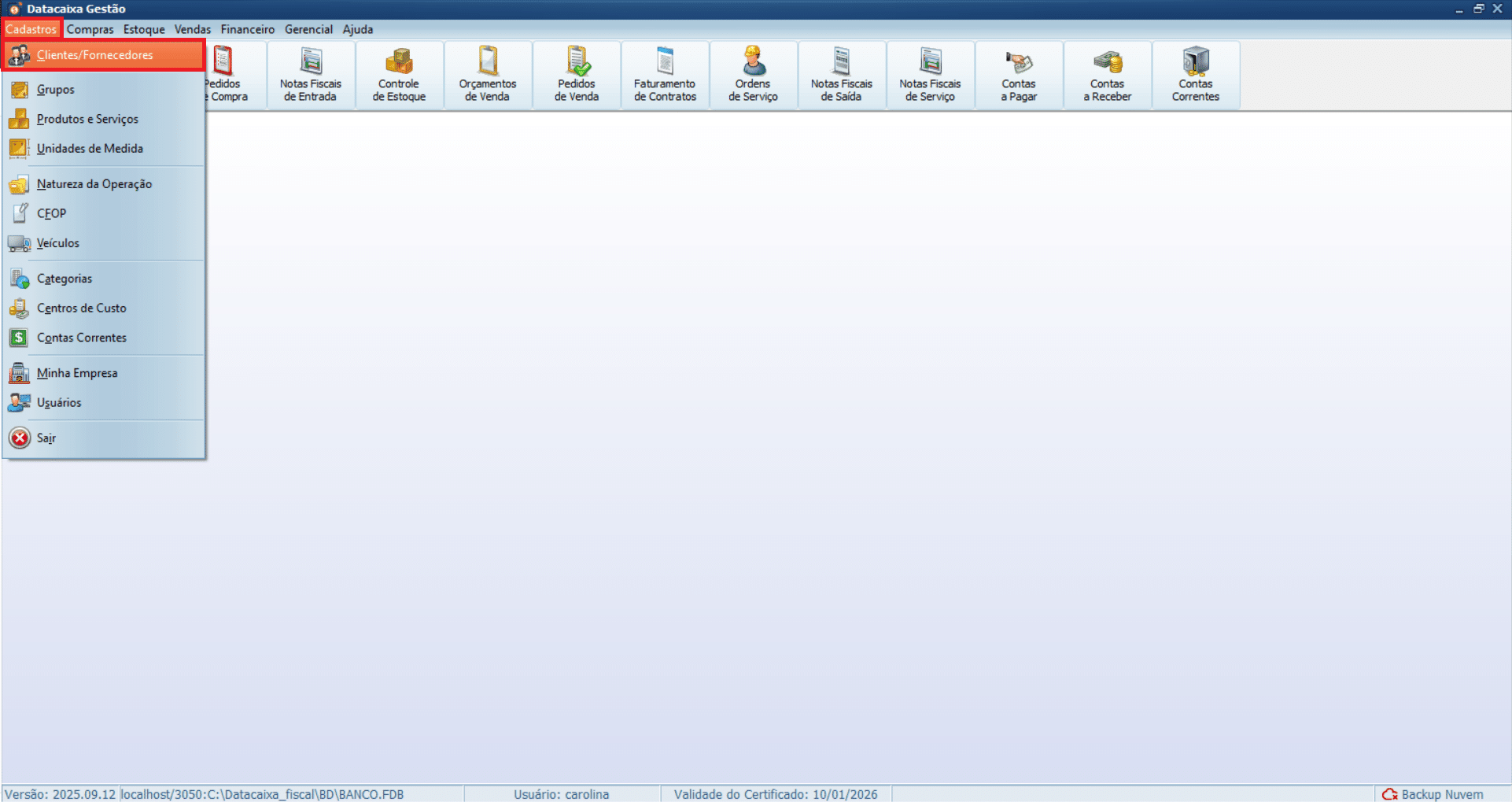
Task: Select Centros de Custo label
Action: click(x=82, y=309)
